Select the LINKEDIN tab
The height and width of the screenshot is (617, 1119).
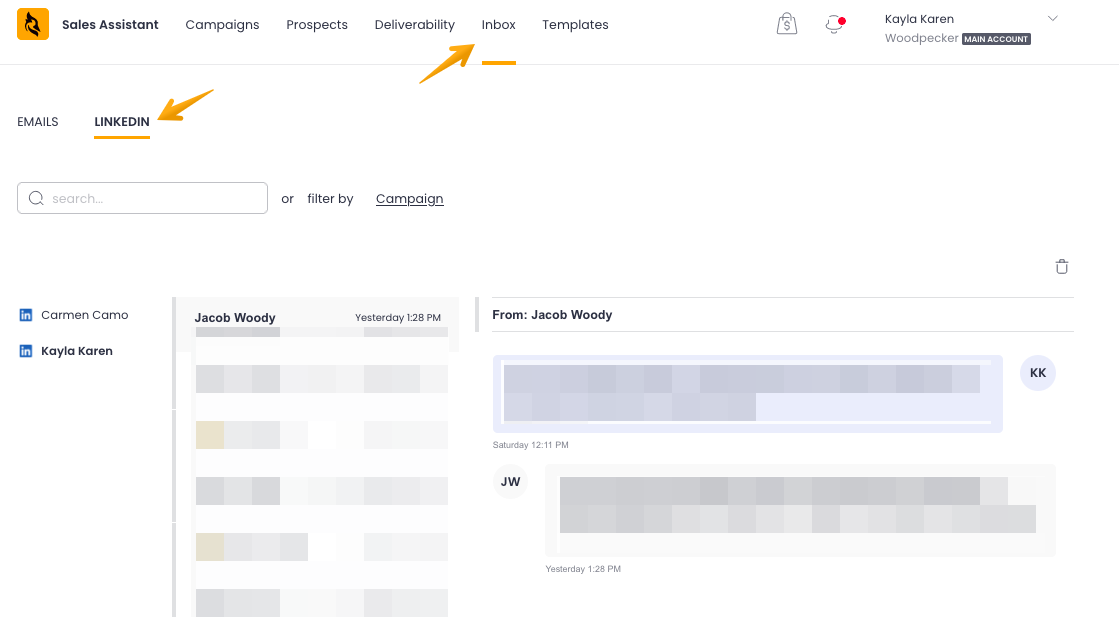point(122,122)
